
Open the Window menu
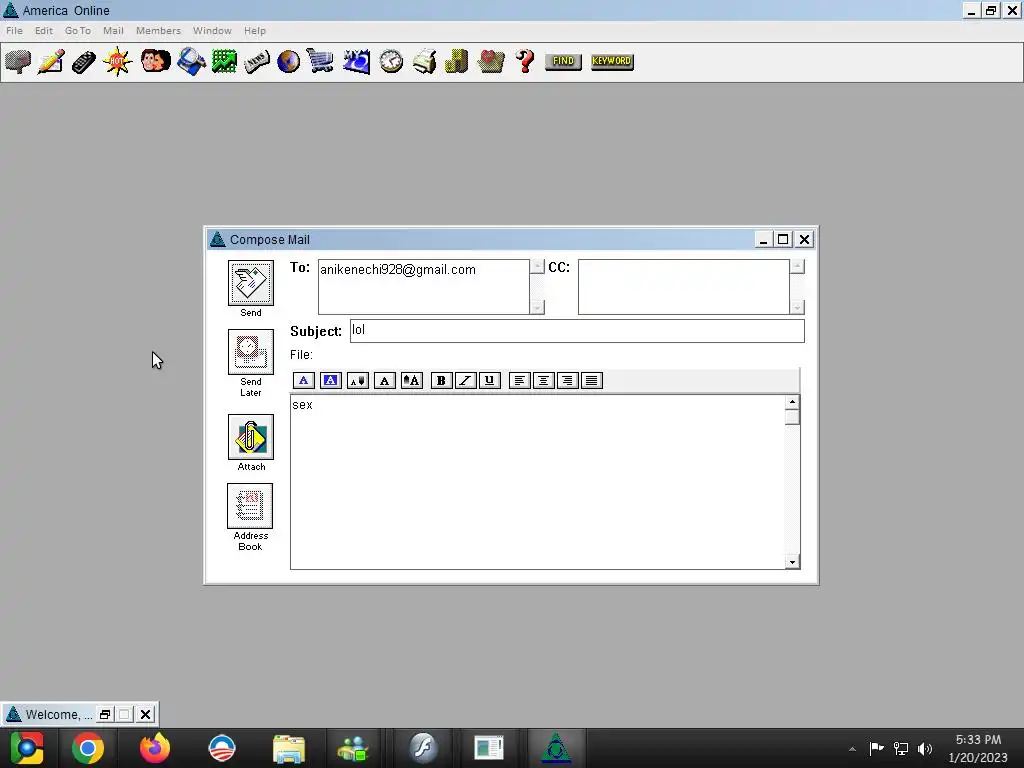pos(212,31)
